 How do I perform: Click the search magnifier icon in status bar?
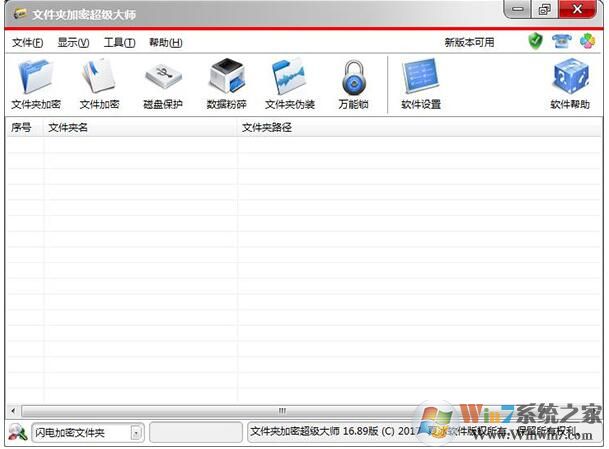pyautogui.click(x=17, y=432)
